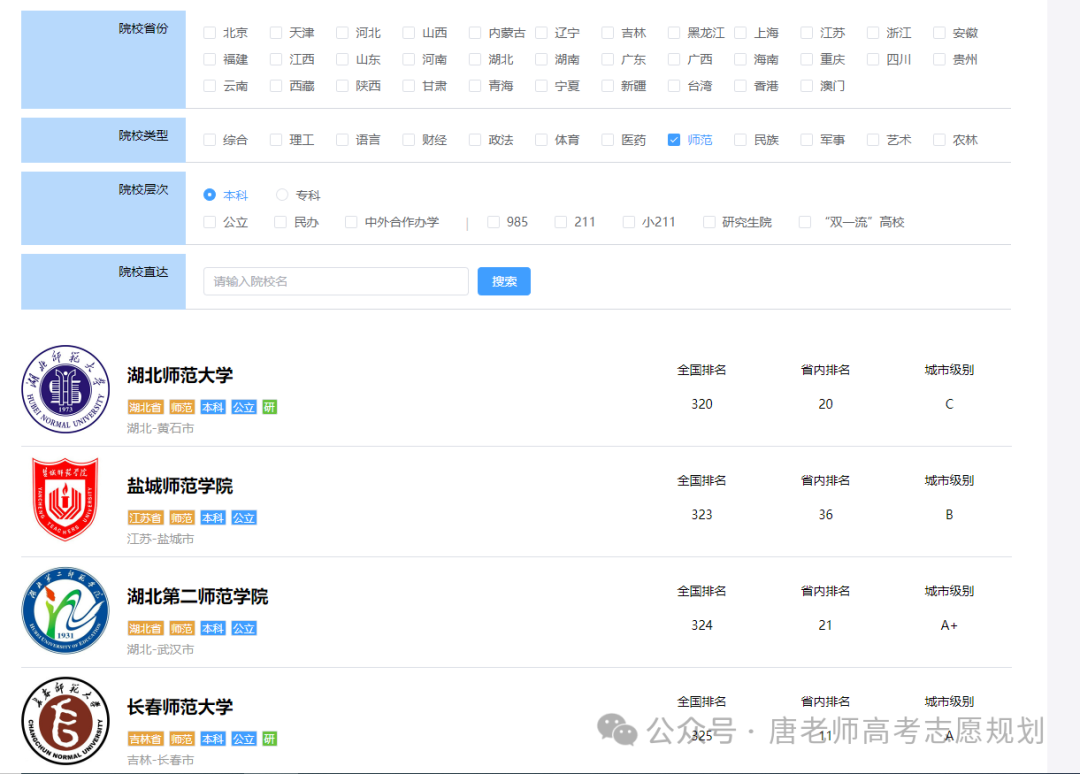Tick the 江苏 province checkbox
Image resolution: width=1080 pixels, height=774 pixels.
[x=807, y=32]
